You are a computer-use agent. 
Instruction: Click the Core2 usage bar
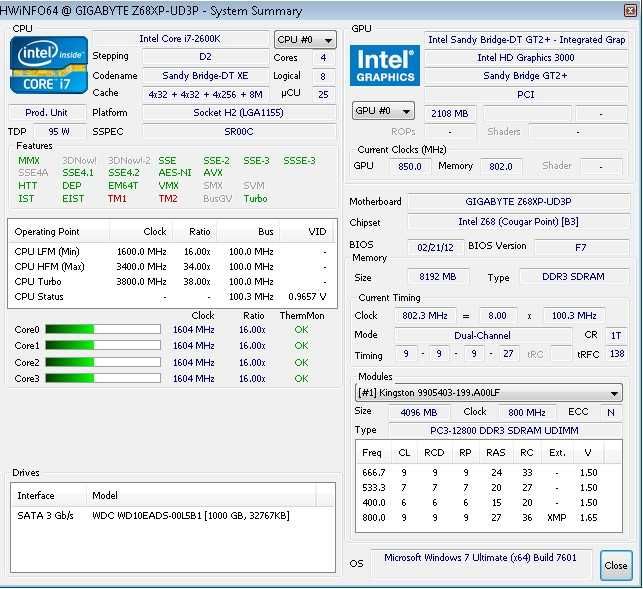(x=103, y=362)
